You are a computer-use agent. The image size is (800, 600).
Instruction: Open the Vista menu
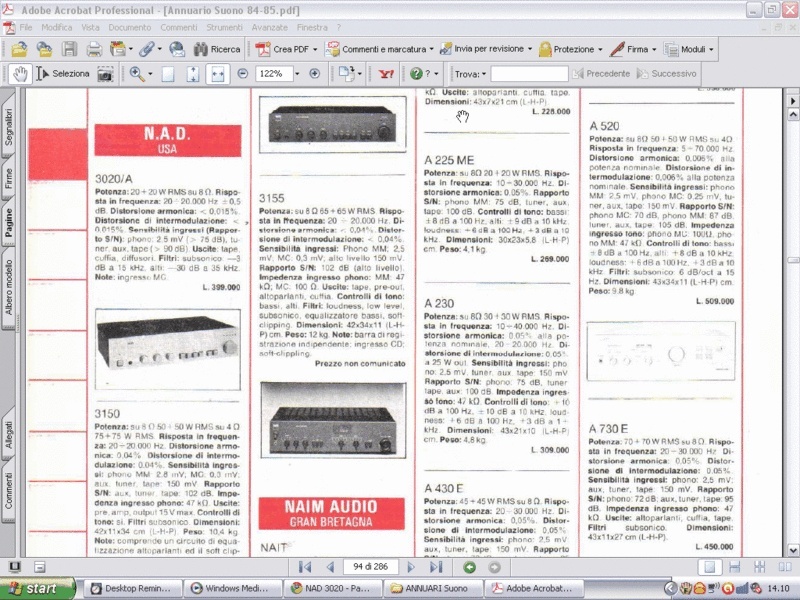point(90,28)
